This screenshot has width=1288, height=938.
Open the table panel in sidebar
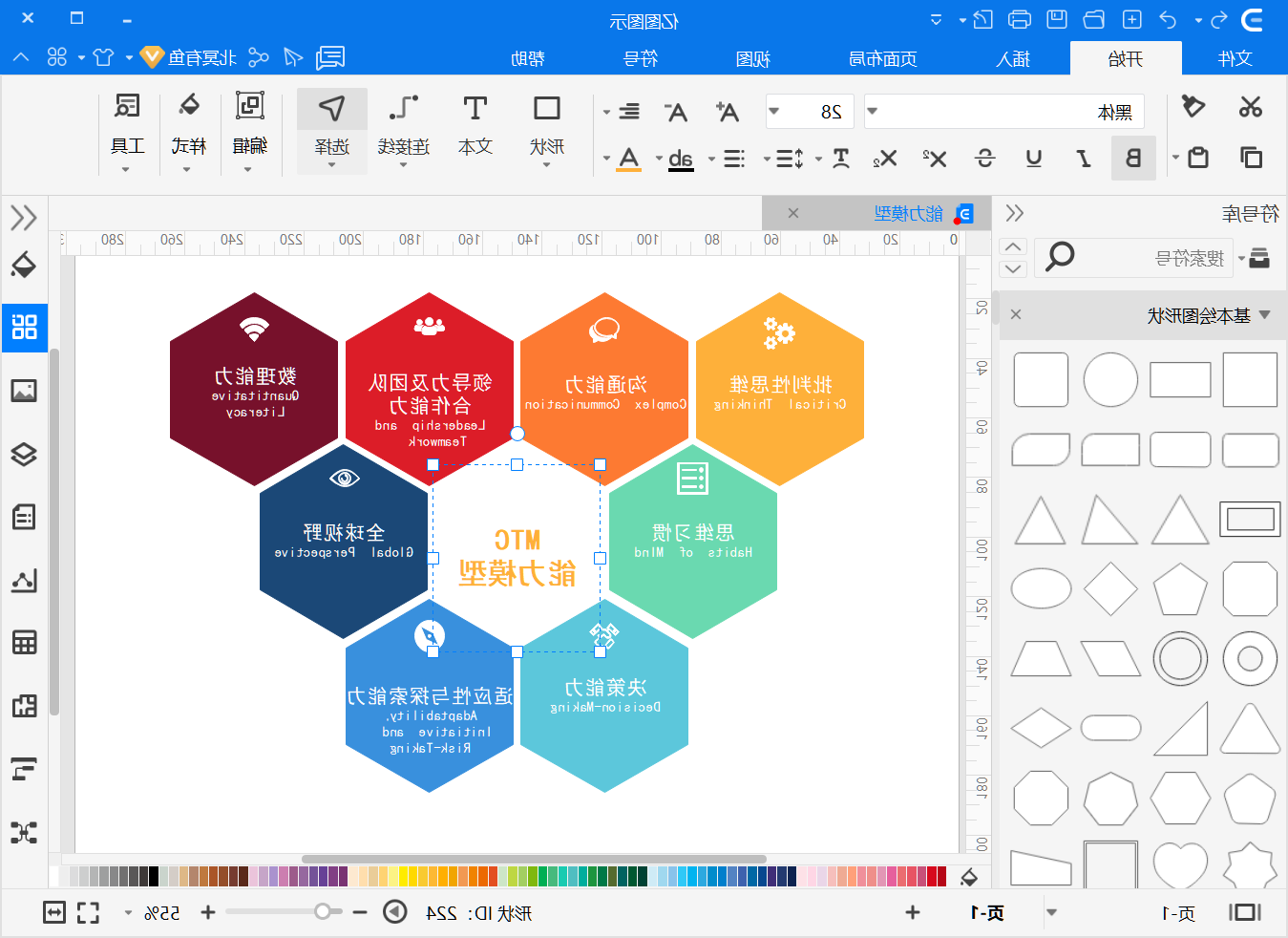click(x=24, y=642)
